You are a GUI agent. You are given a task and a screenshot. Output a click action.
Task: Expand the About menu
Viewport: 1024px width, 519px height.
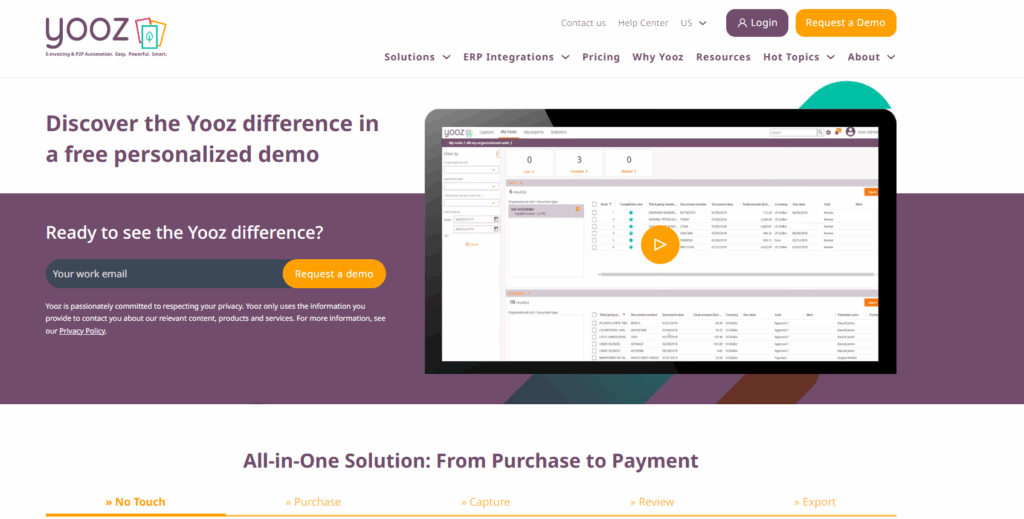coord(871,57)
